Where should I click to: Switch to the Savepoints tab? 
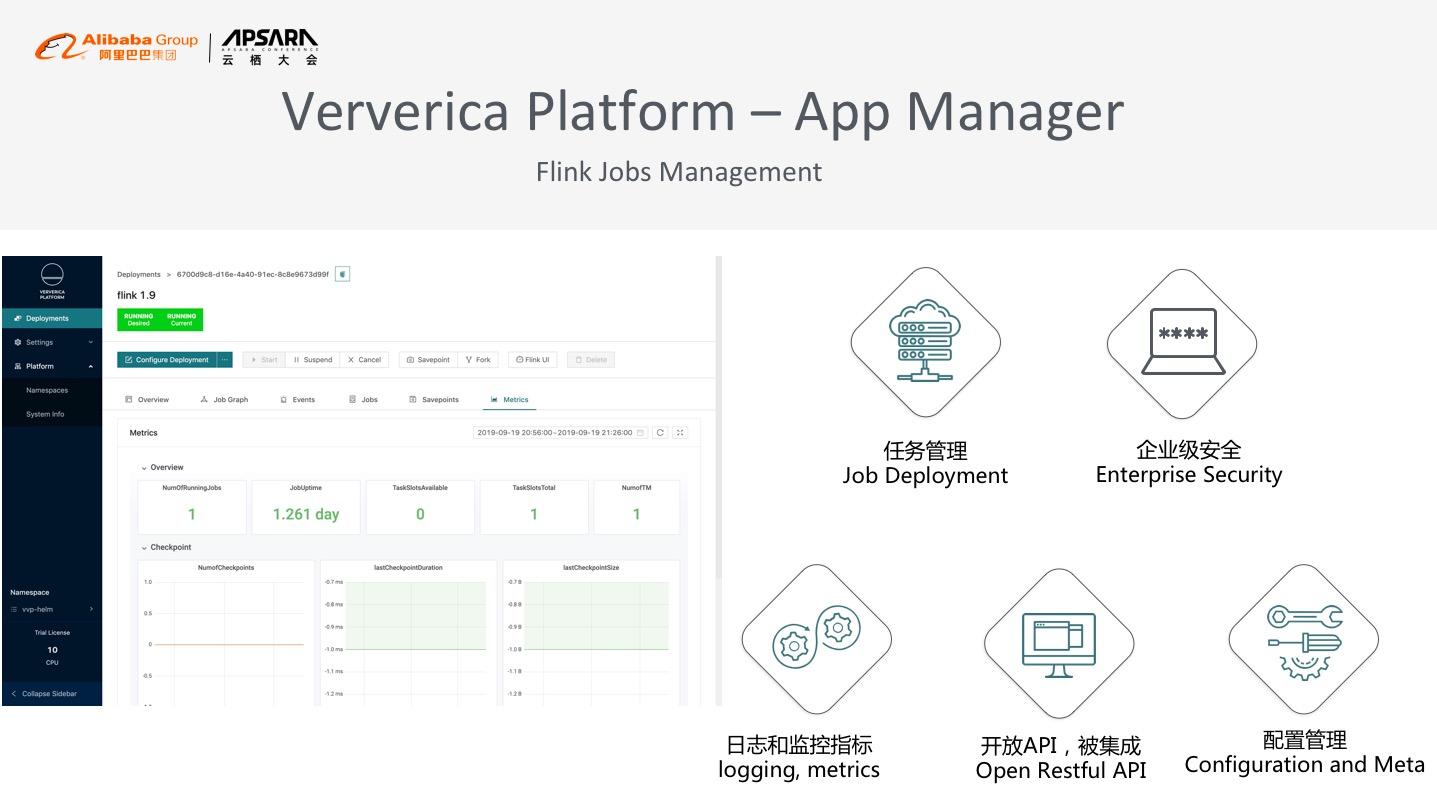click(x=434, y=400)
